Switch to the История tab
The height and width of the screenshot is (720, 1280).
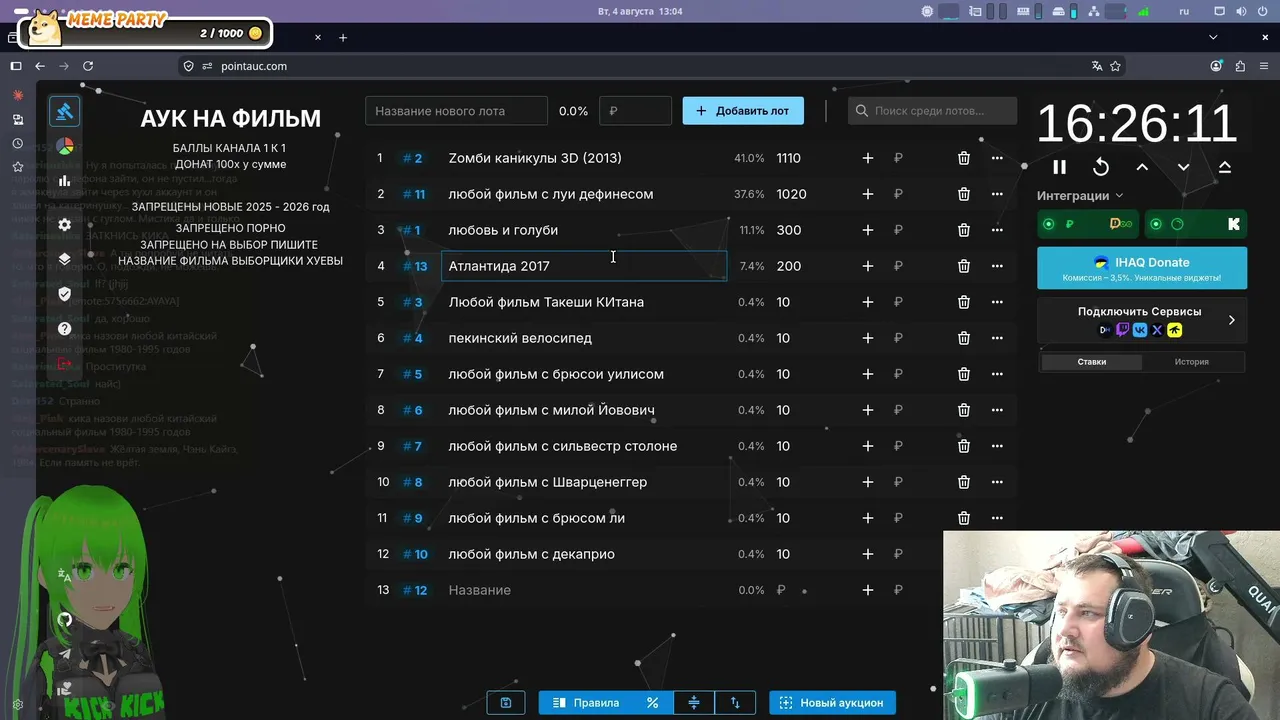1192,362
